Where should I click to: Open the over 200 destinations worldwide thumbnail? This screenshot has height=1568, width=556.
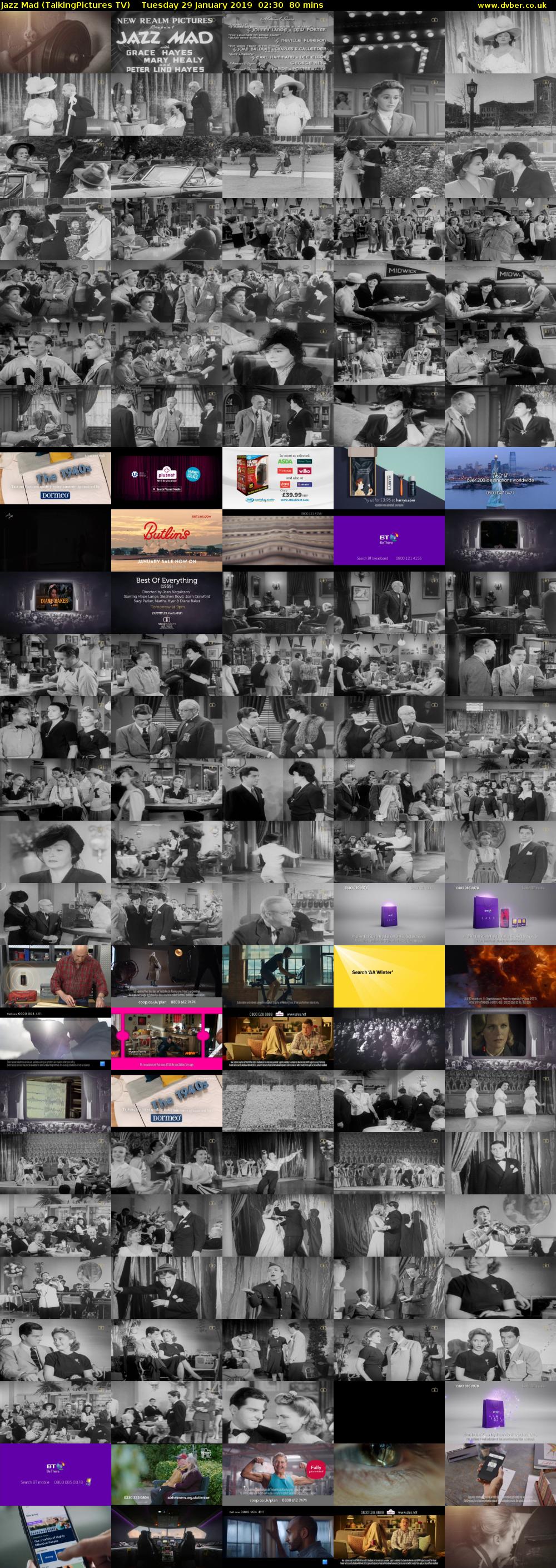coord(500,478)
